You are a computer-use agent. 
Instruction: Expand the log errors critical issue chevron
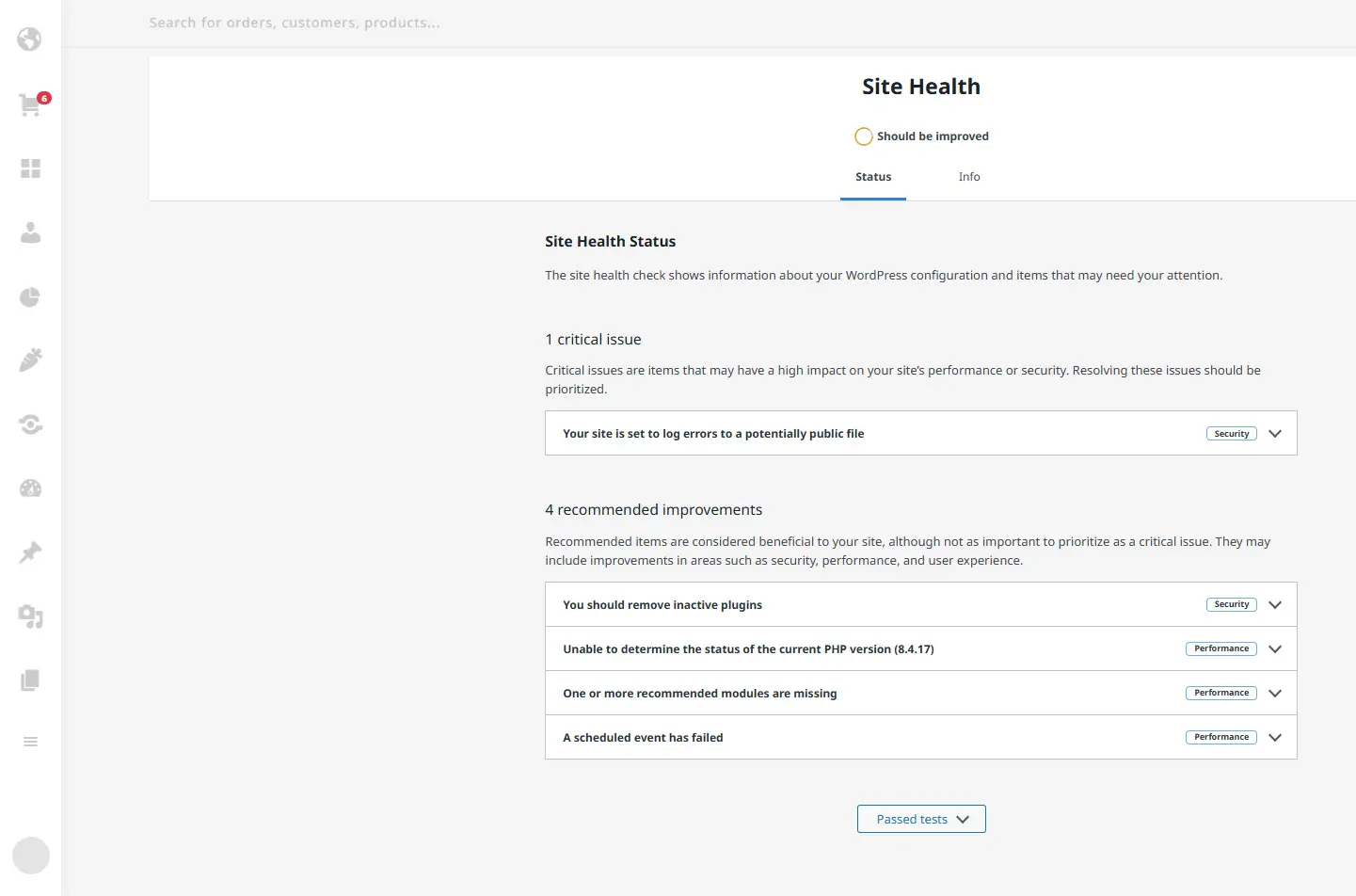[x=1275, y=434]
